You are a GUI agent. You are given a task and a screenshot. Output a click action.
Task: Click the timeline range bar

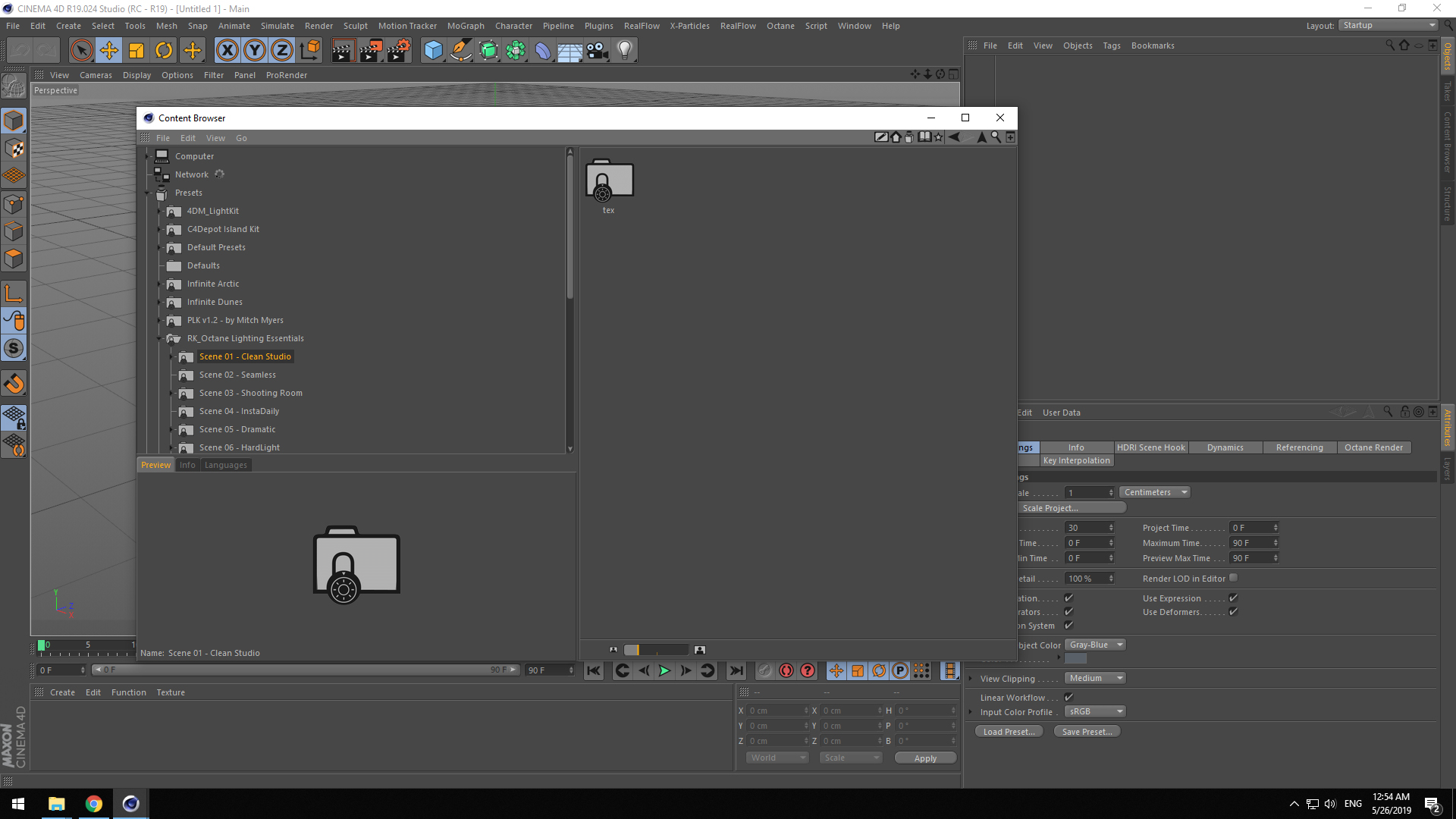point(306,670)
